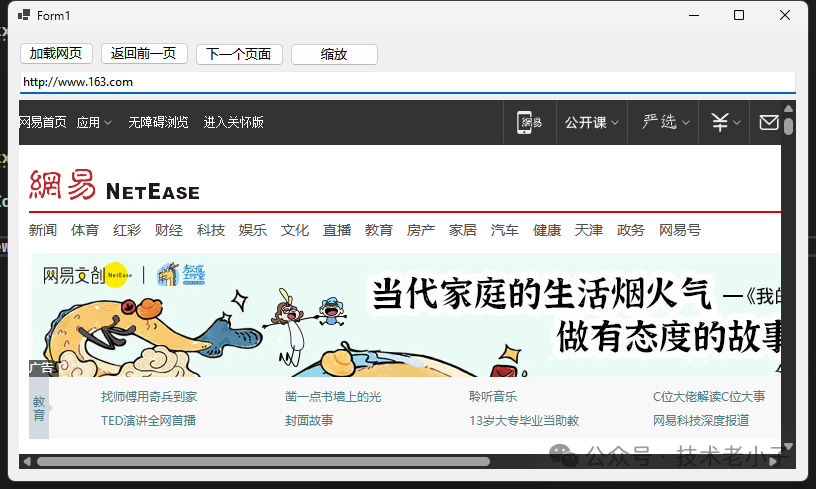The width and height of the screenshot is (816, 489).
Task: Go to the 科技 navigation section
Action: pos(211,230)
